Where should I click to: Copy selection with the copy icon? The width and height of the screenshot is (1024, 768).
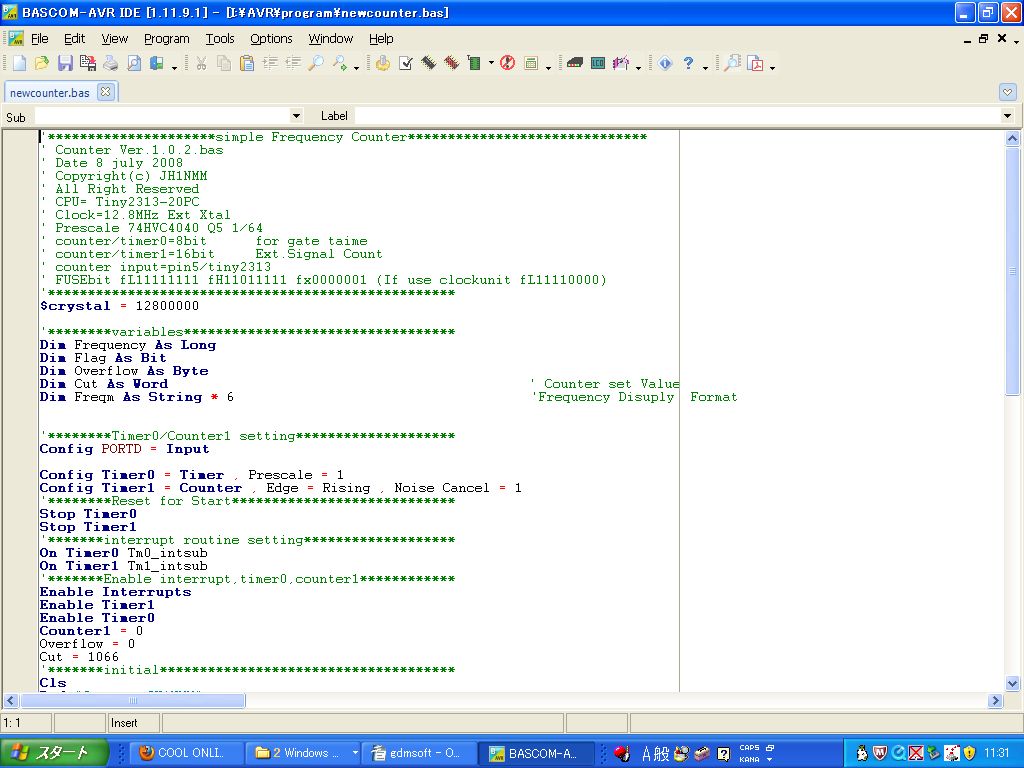click(224, 63)
